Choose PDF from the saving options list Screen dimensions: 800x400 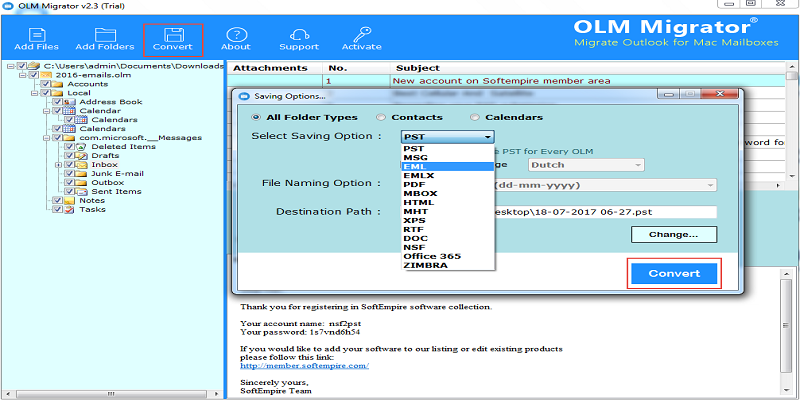point(448,184)
